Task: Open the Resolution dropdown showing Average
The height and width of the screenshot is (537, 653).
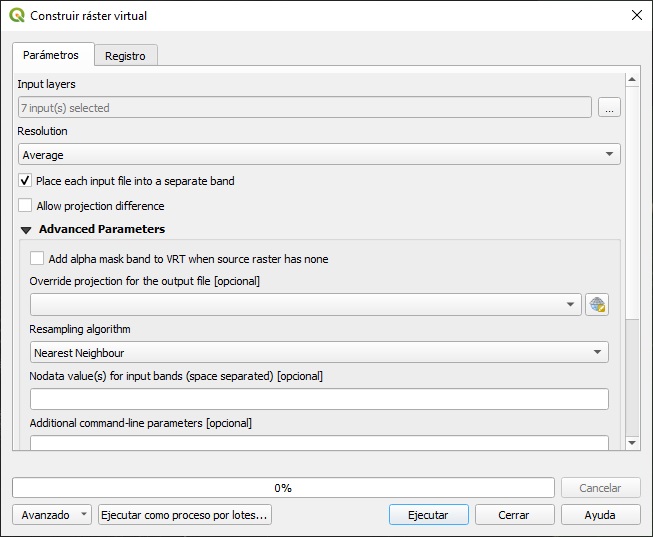Action: pos(319,155)
